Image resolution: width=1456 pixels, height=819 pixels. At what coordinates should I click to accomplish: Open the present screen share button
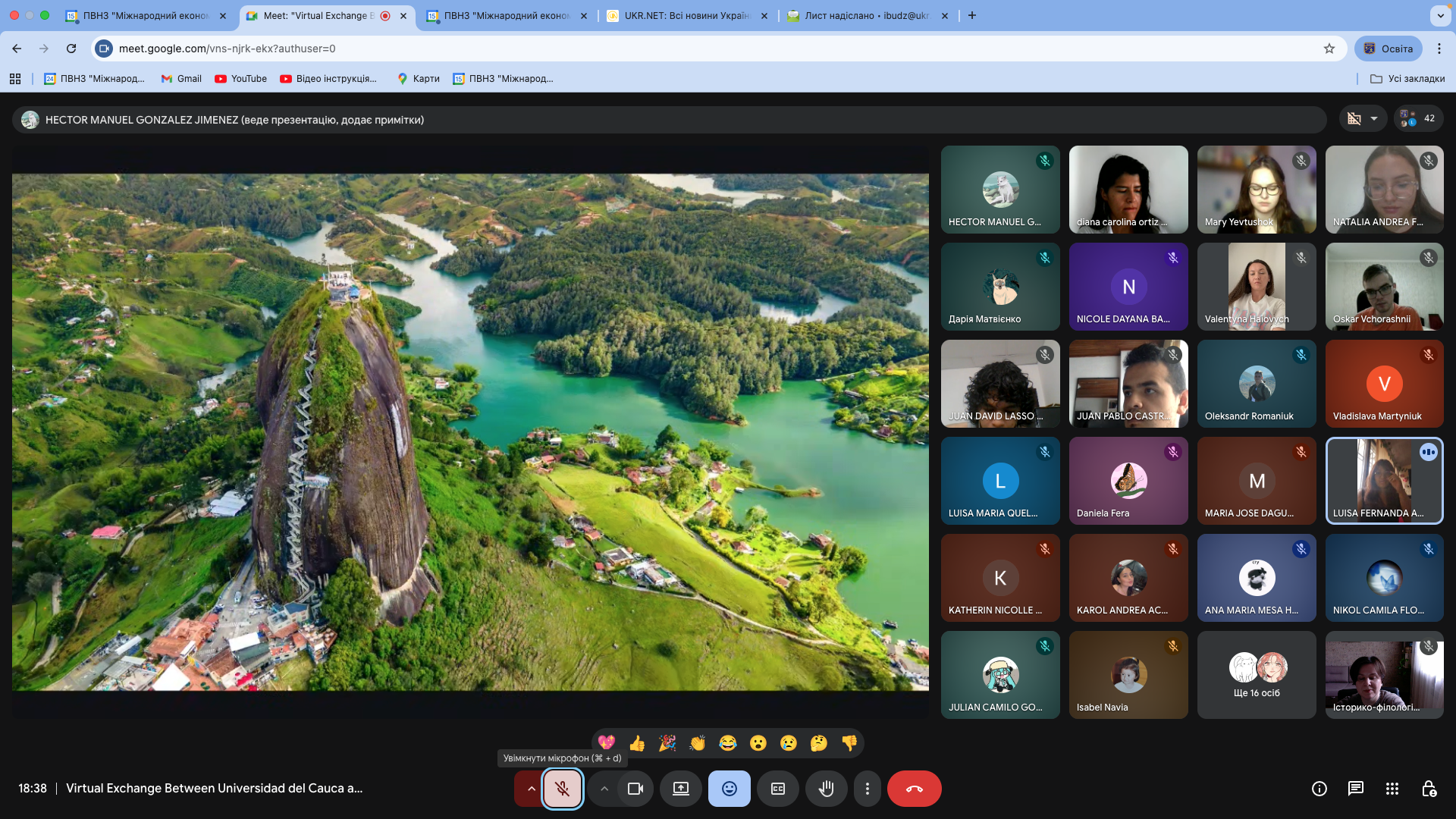(x=680, y=789)
